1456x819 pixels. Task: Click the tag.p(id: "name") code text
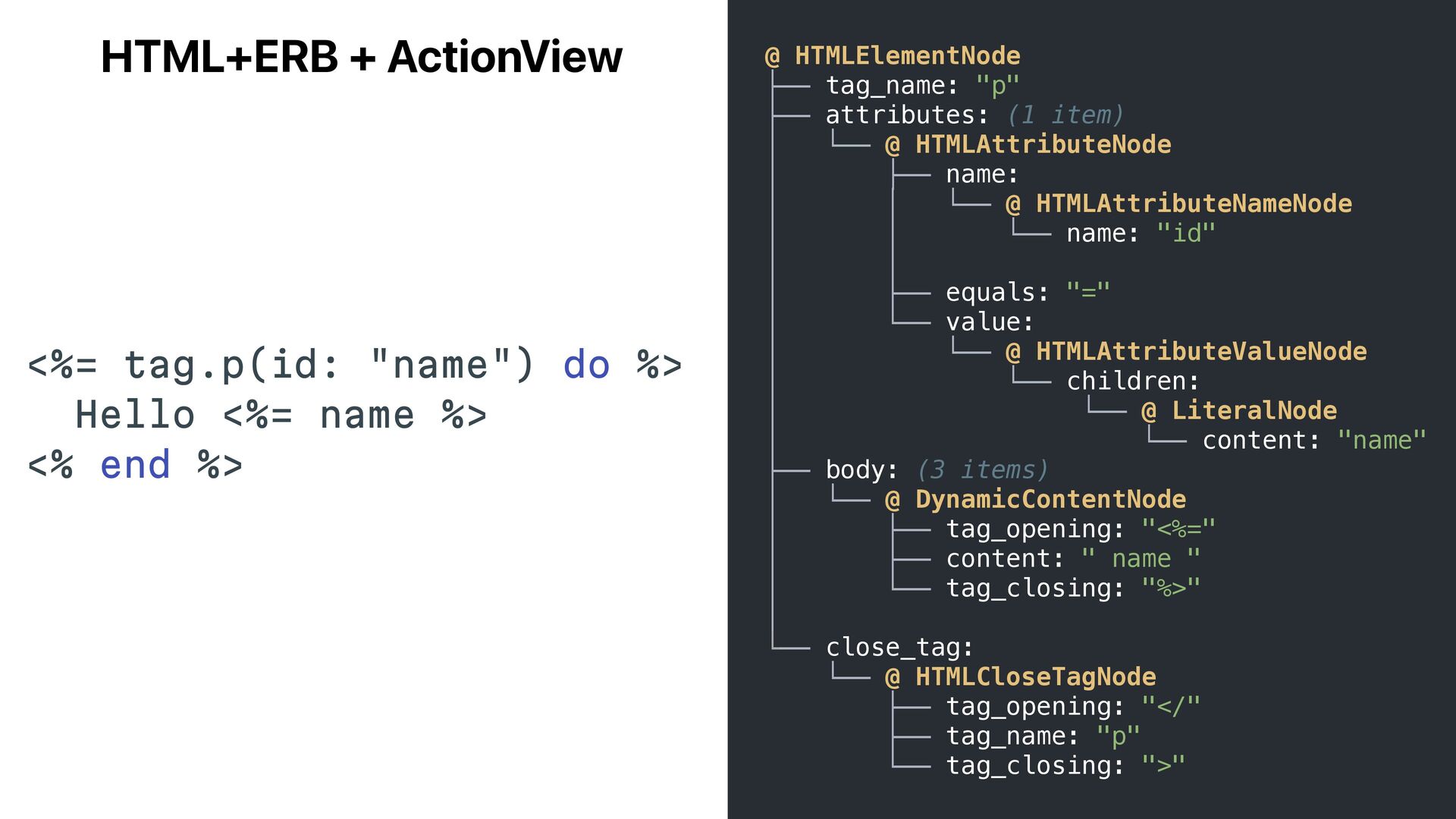(x=328, y=365)
